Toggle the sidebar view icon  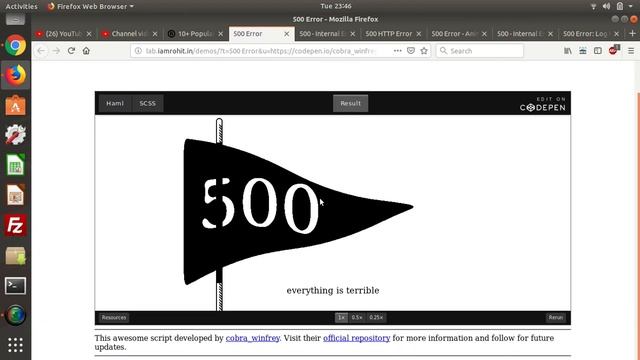click(x=598, y=51)
